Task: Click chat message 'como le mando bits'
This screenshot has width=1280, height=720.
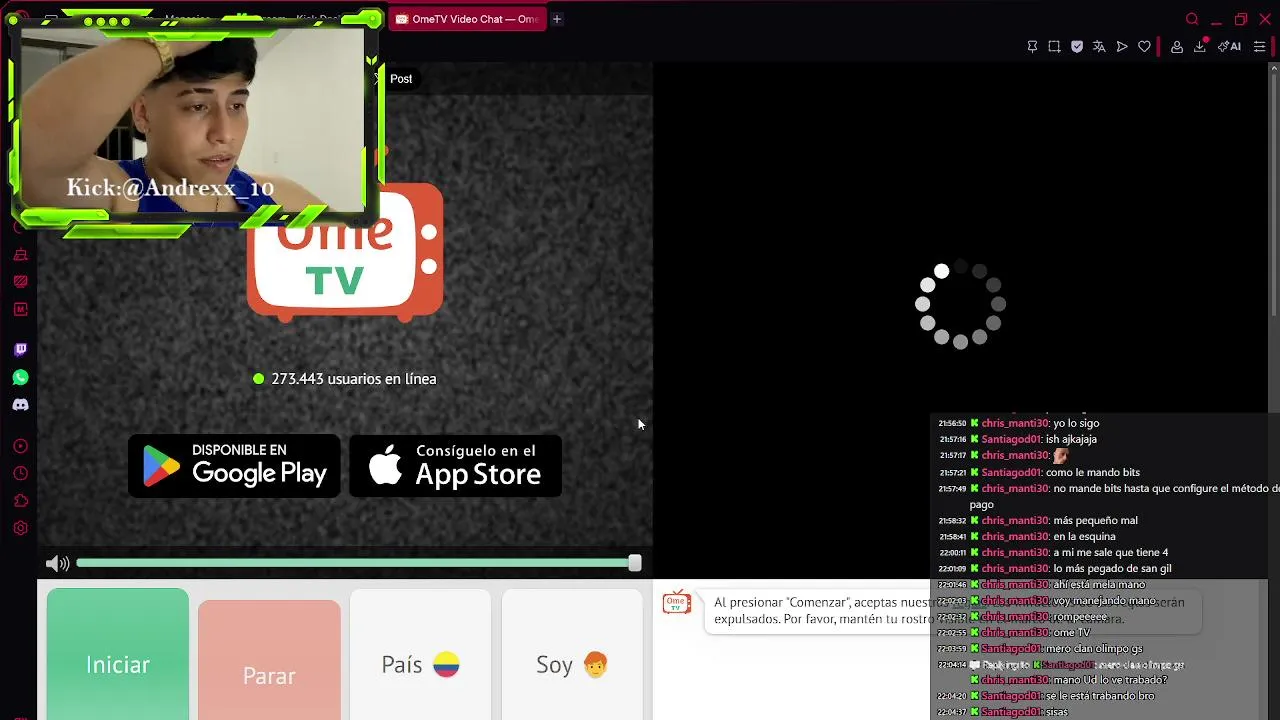Action: pyautogui.click(x=1093, y=472)
